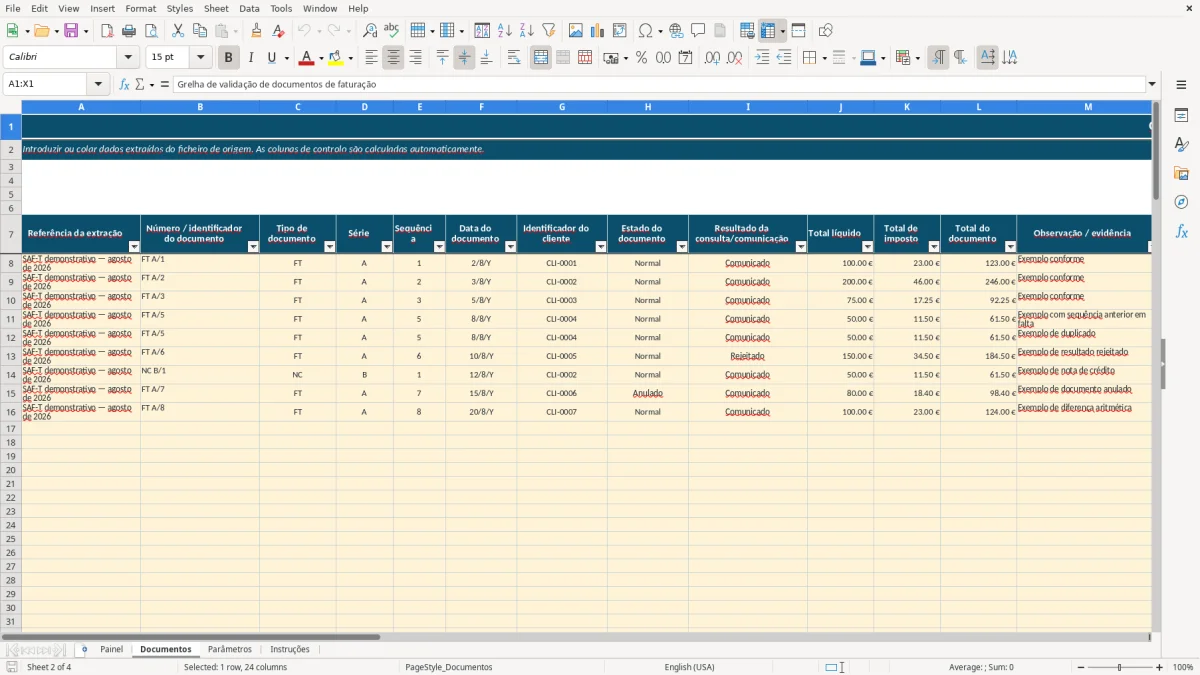Switch to Parâmetros sheet tab
The image size is (1200, 675).
(230, 650)
